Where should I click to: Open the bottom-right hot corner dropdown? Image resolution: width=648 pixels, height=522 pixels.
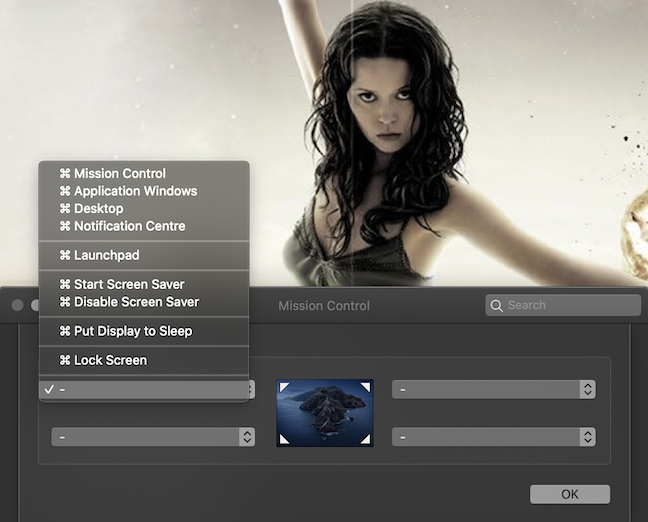[494, 437]
